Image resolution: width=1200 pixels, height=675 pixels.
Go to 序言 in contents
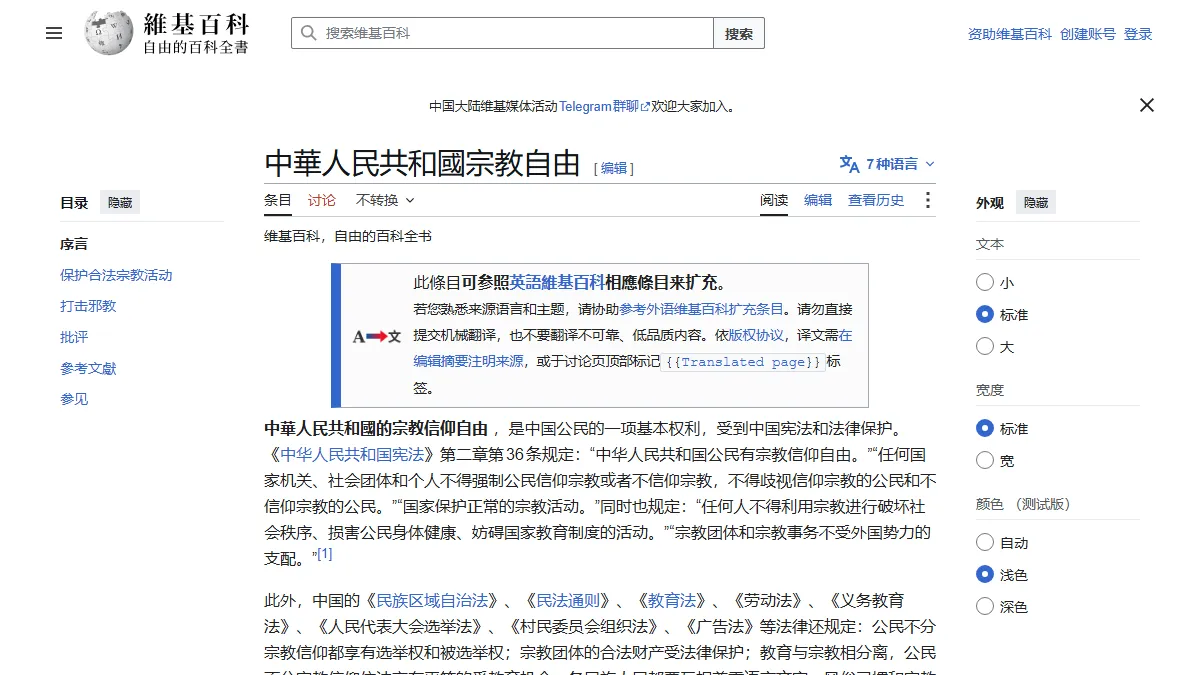(x=74, y=244)
